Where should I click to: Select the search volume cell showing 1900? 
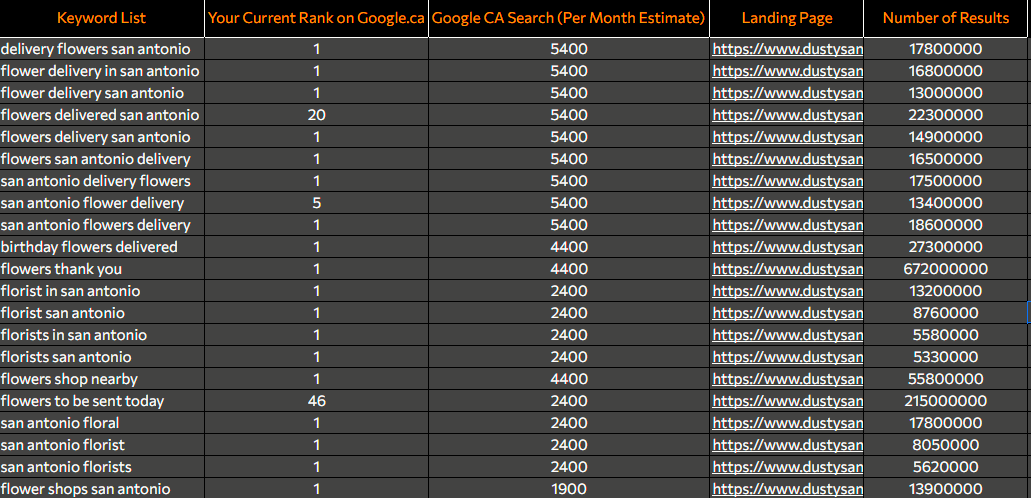[x=569, y=489]
